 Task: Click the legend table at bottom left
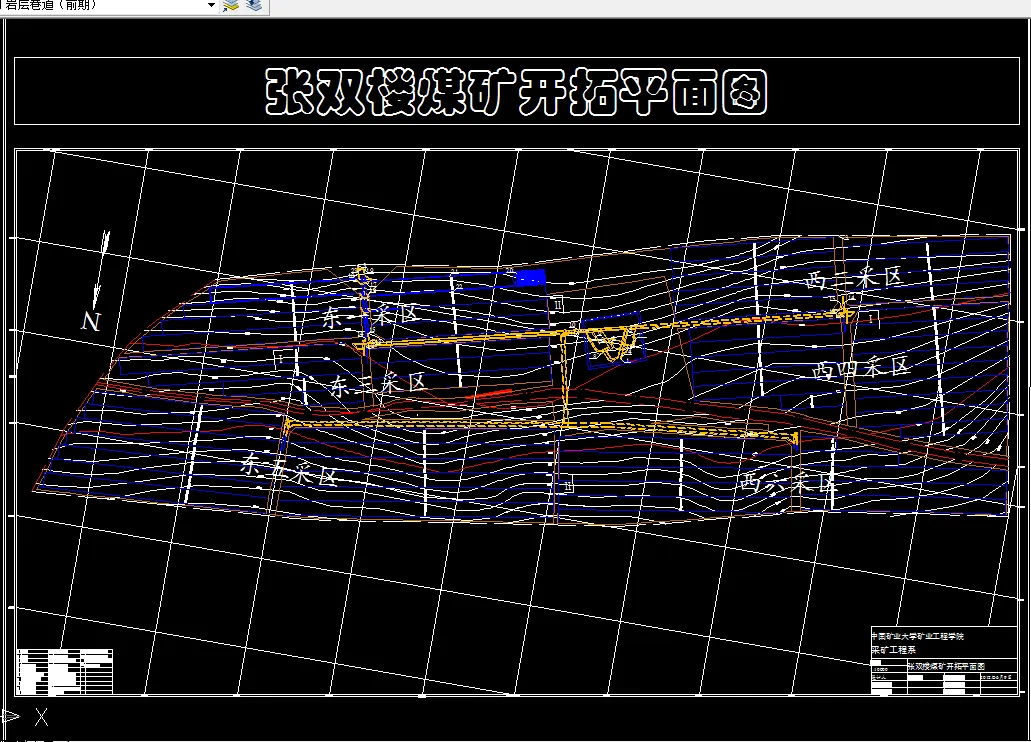pyautogui.click(x=64, y=672)
